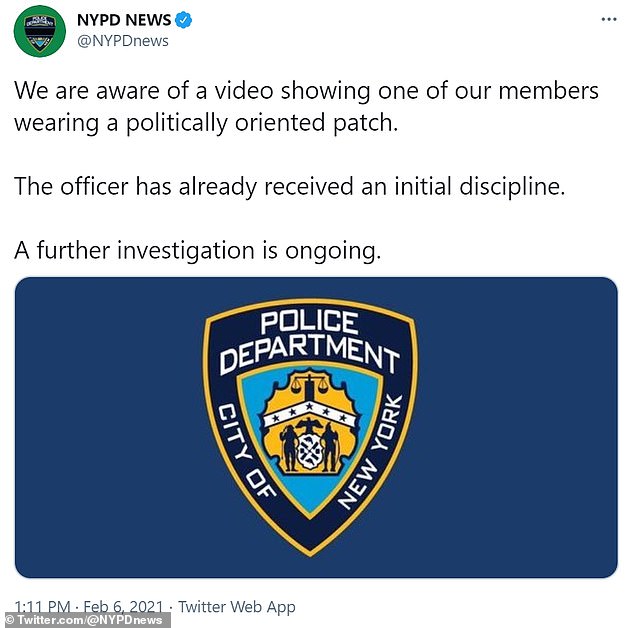The width and height of the screenshot is (634, 628).
Task: Visit the @NYPDnews handle link
Action: tap(123, 41)
